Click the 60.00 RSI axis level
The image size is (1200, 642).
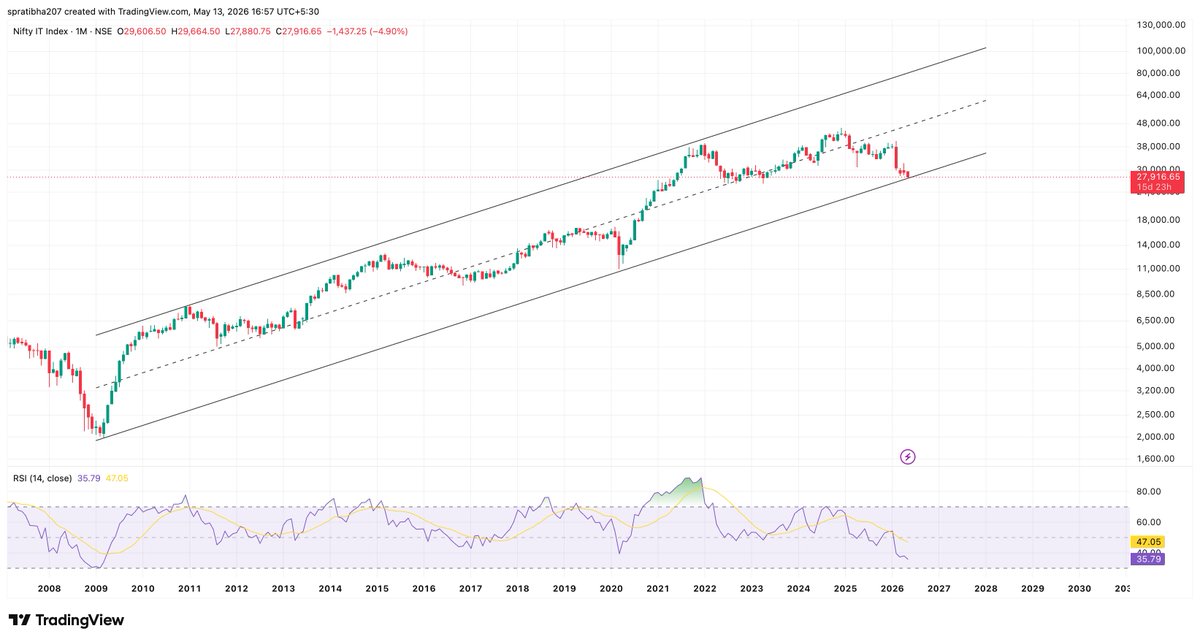pos(1147,522)
